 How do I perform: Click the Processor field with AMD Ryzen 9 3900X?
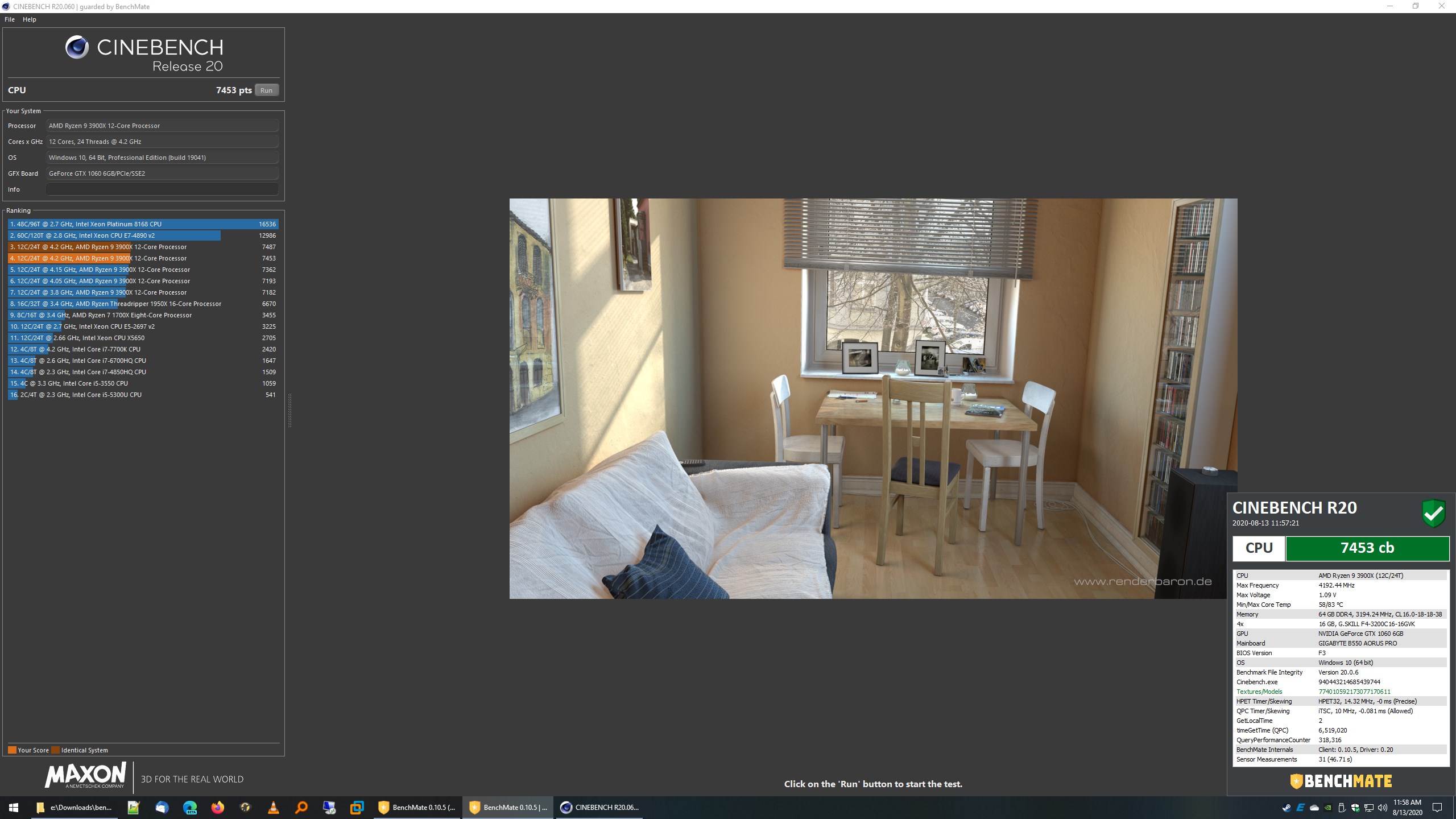162,126
